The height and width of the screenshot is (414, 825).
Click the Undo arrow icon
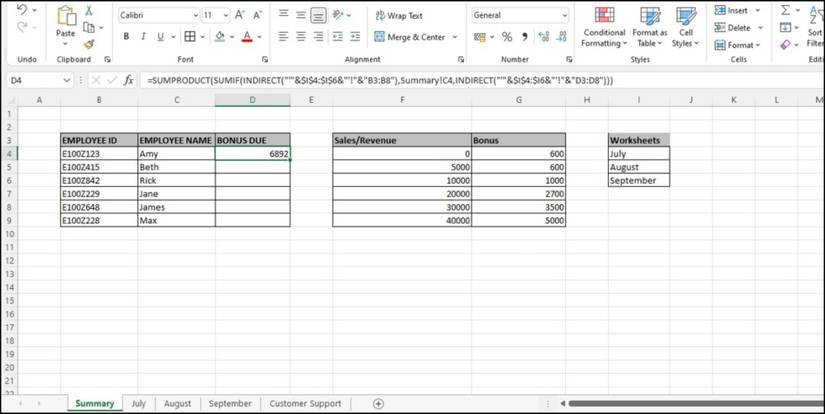coord(22,10)
